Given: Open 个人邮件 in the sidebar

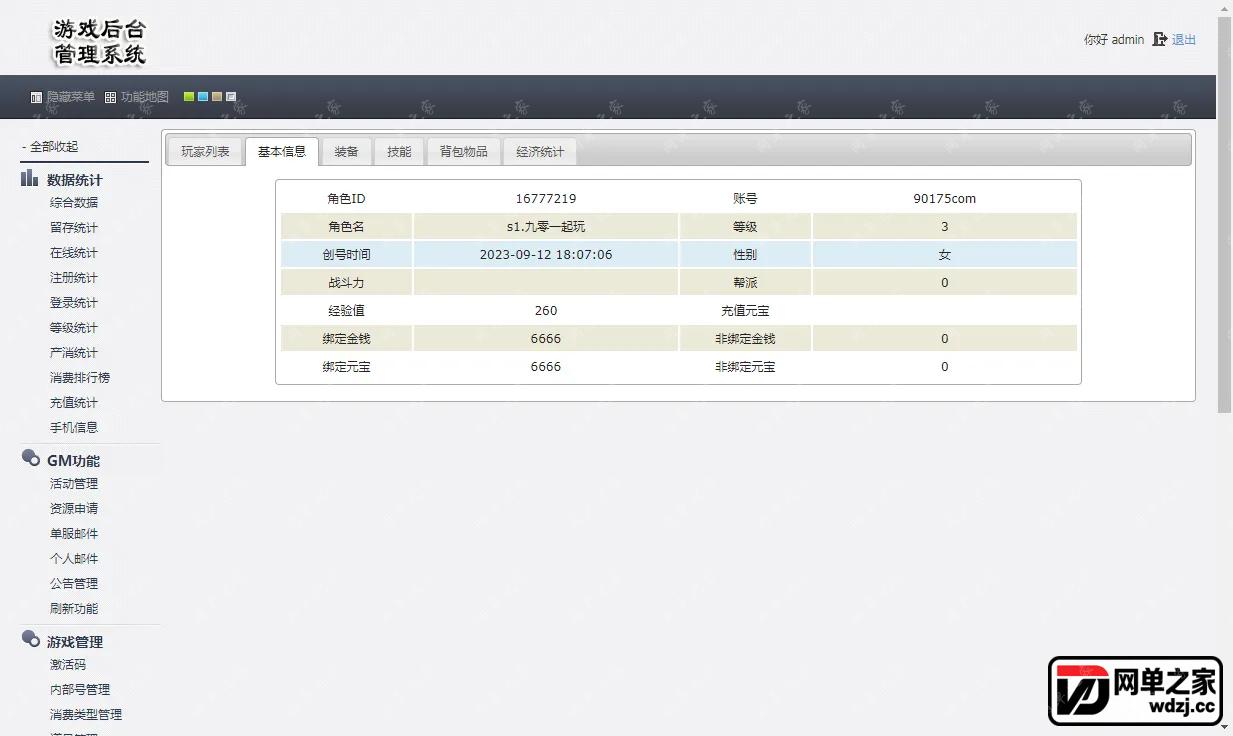Looking at the screenshot, I should [74, 559].
